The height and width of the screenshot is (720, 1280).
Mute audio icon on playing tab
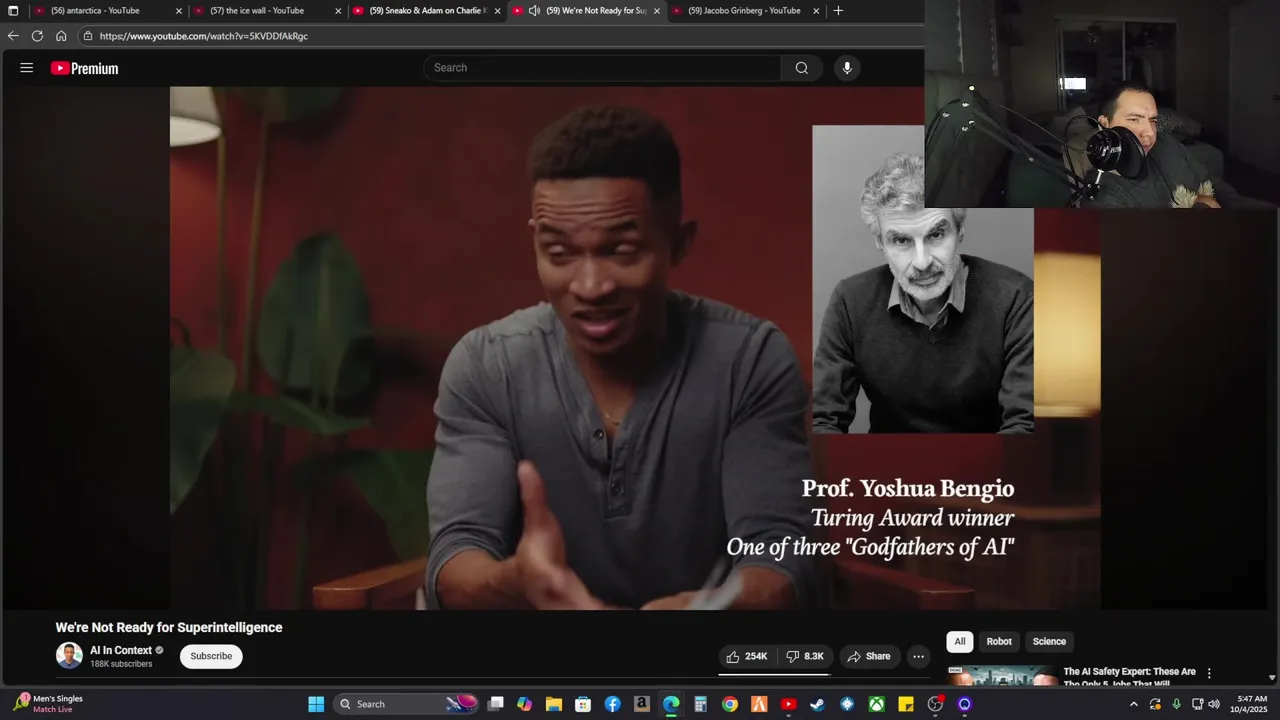point(534,11)
